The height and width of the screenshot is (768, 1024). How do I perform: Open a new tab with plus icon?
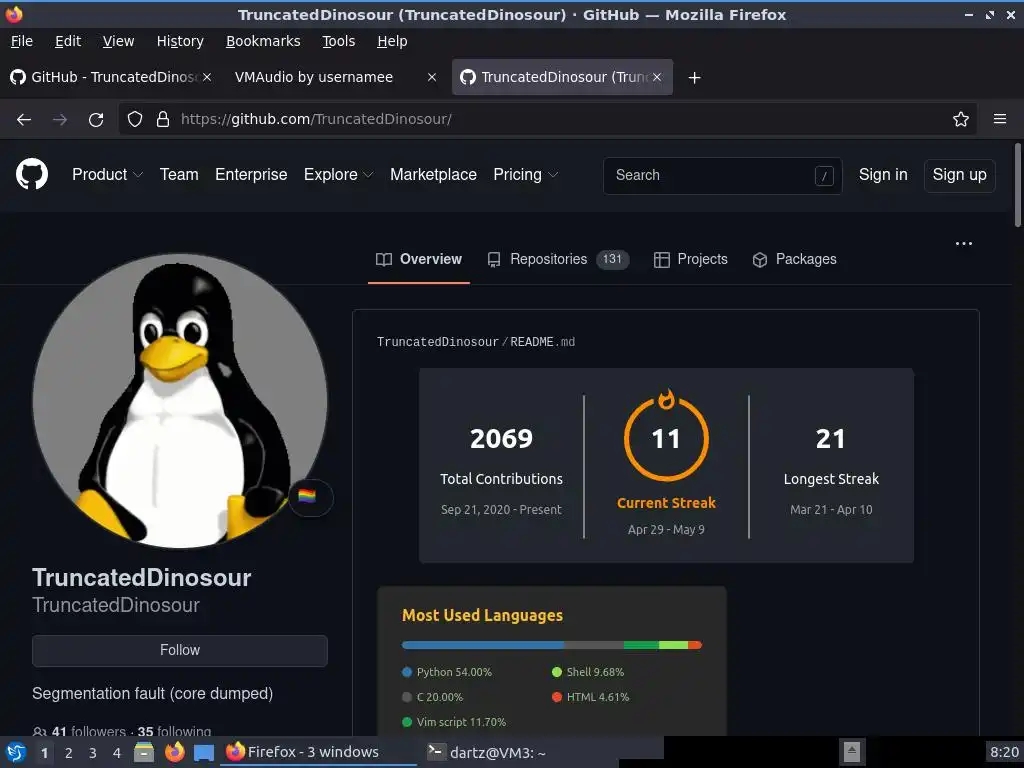(694, 78)
